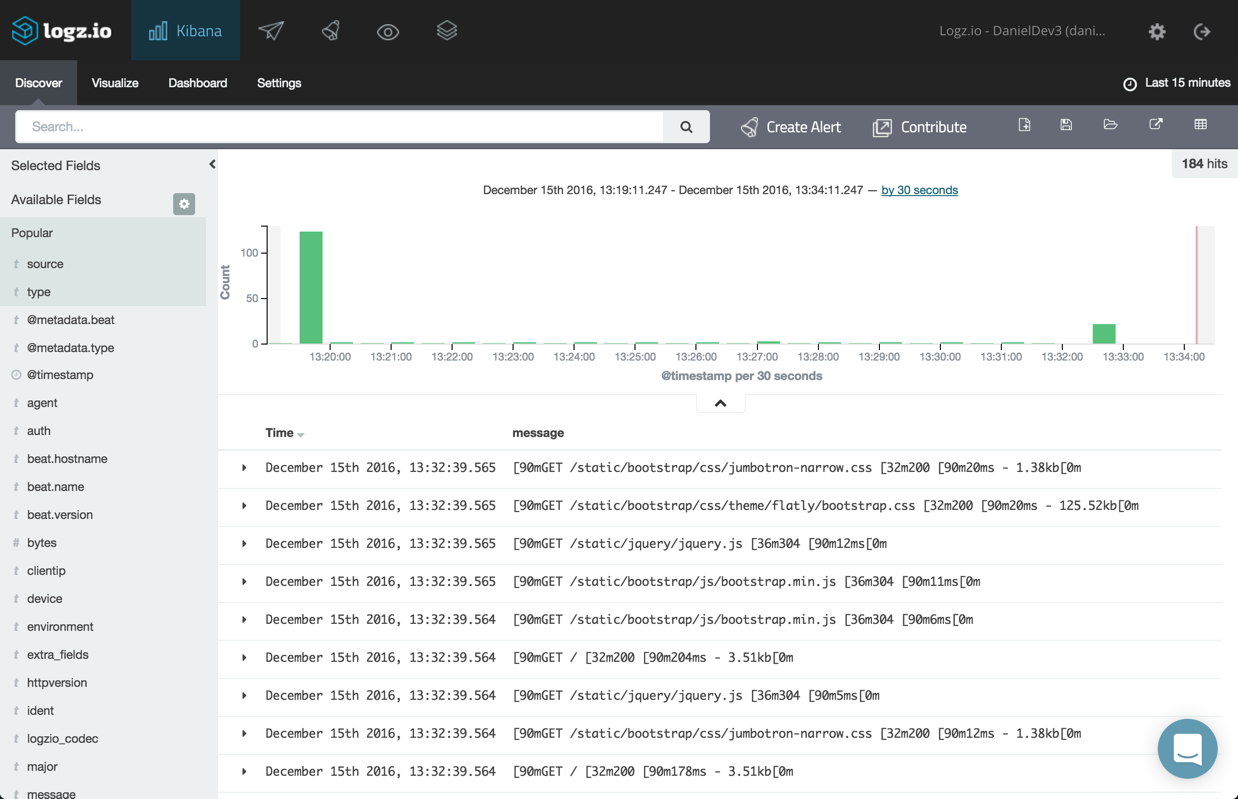Image resolution: width=1238 pixels, height=799 pixels.
Task: Save search using floppy disk icon
Action: pos(1066,125)
